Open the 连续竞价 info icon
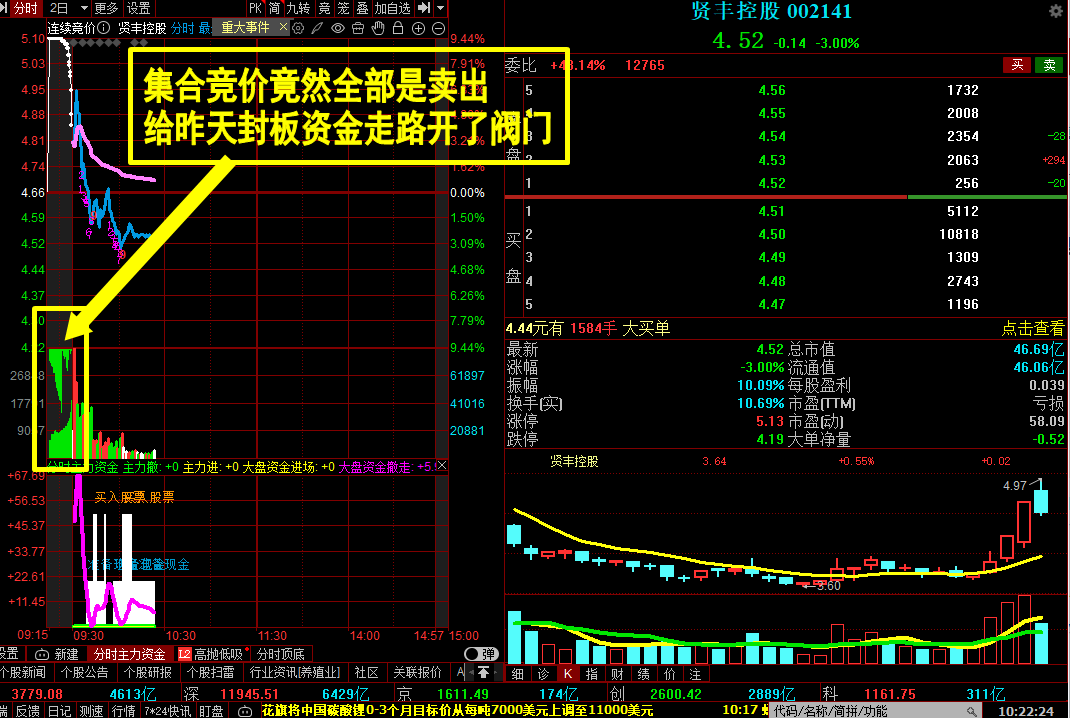Image resolution: width=1070 pixels, height=718 pixels. (x=104, y=28)
